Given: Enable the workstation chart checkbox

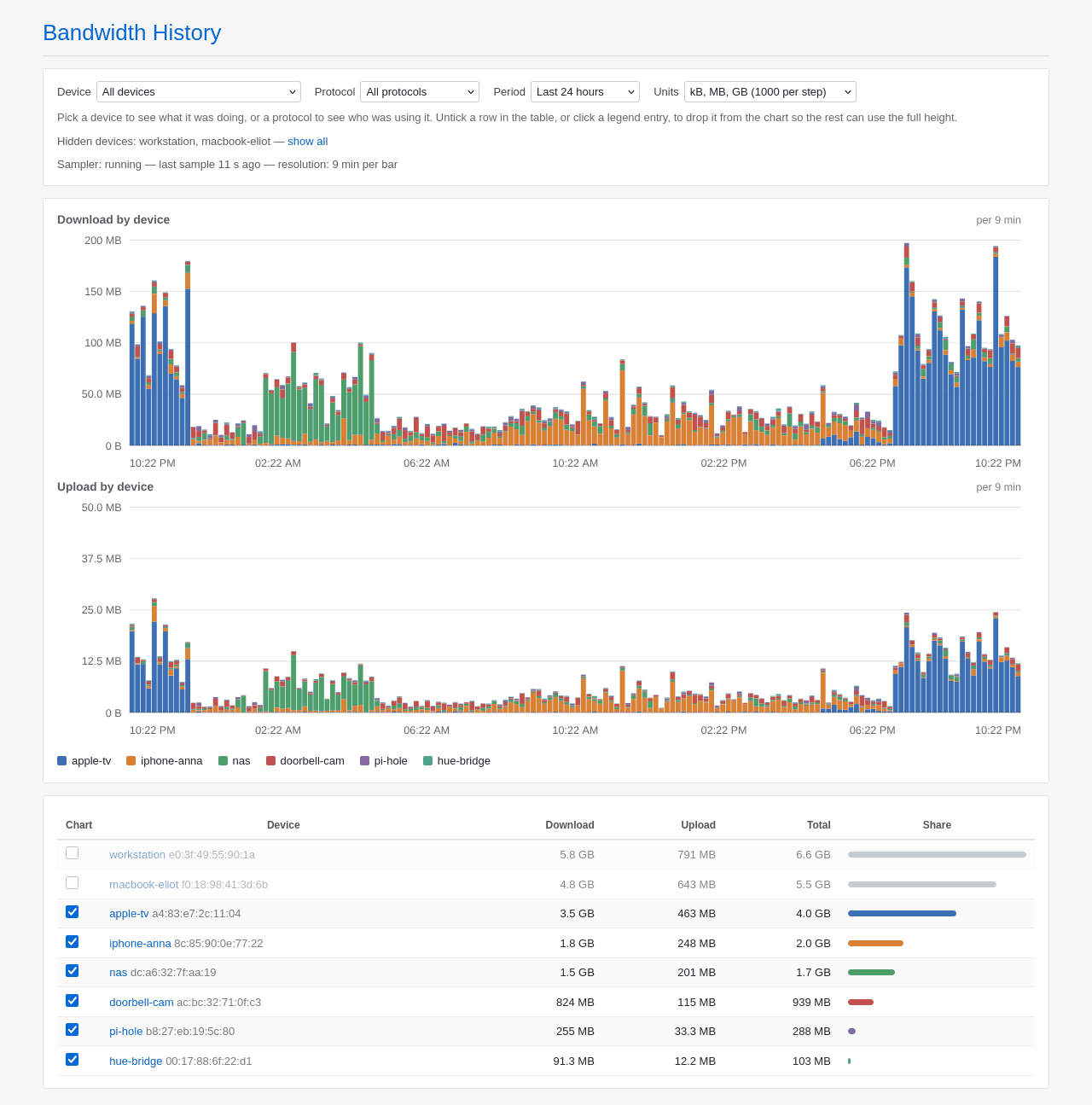Looking at the screenshot, I should (x=73, y=853).
